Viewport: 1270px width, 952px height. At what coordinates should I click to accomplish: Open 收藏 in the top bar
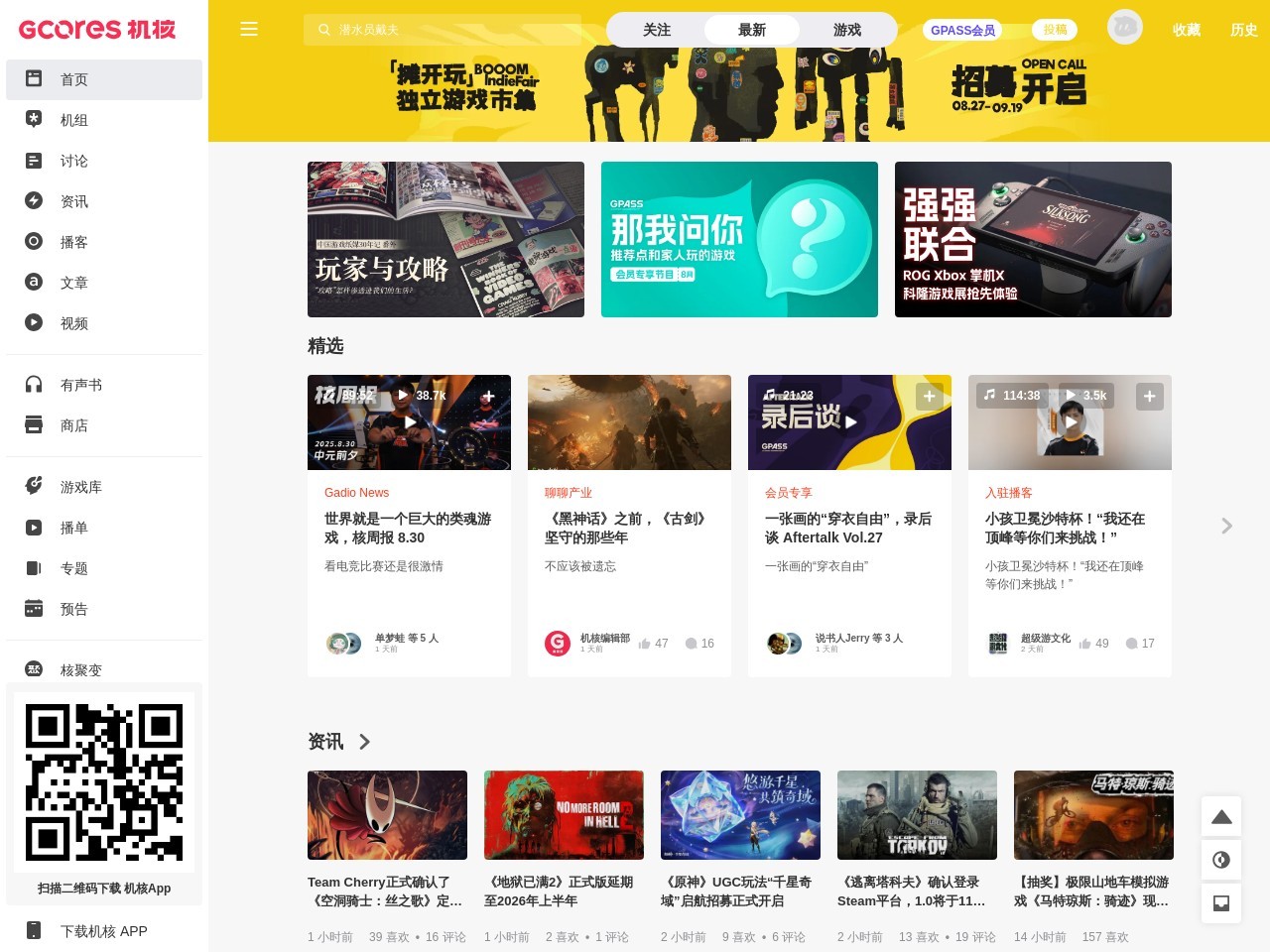click(1187, 30)
